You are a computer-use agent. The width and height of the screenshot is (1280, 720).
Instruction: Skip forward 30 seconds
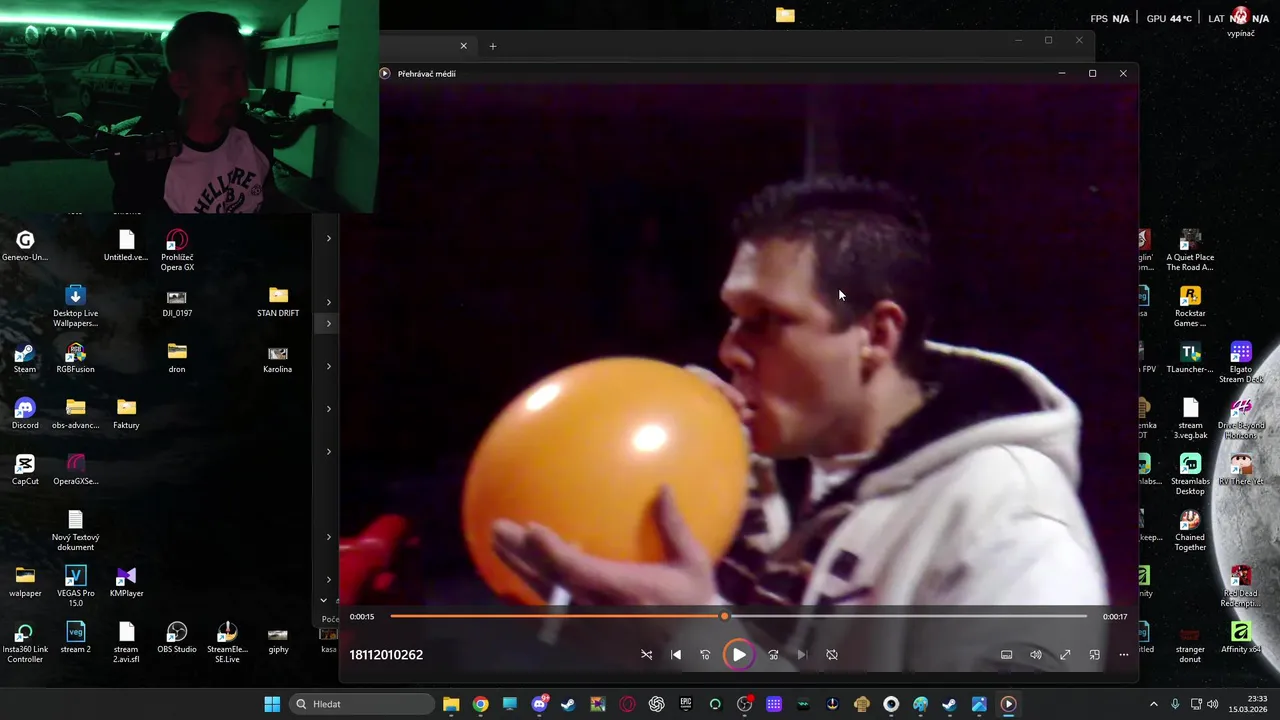click(773, 655)
